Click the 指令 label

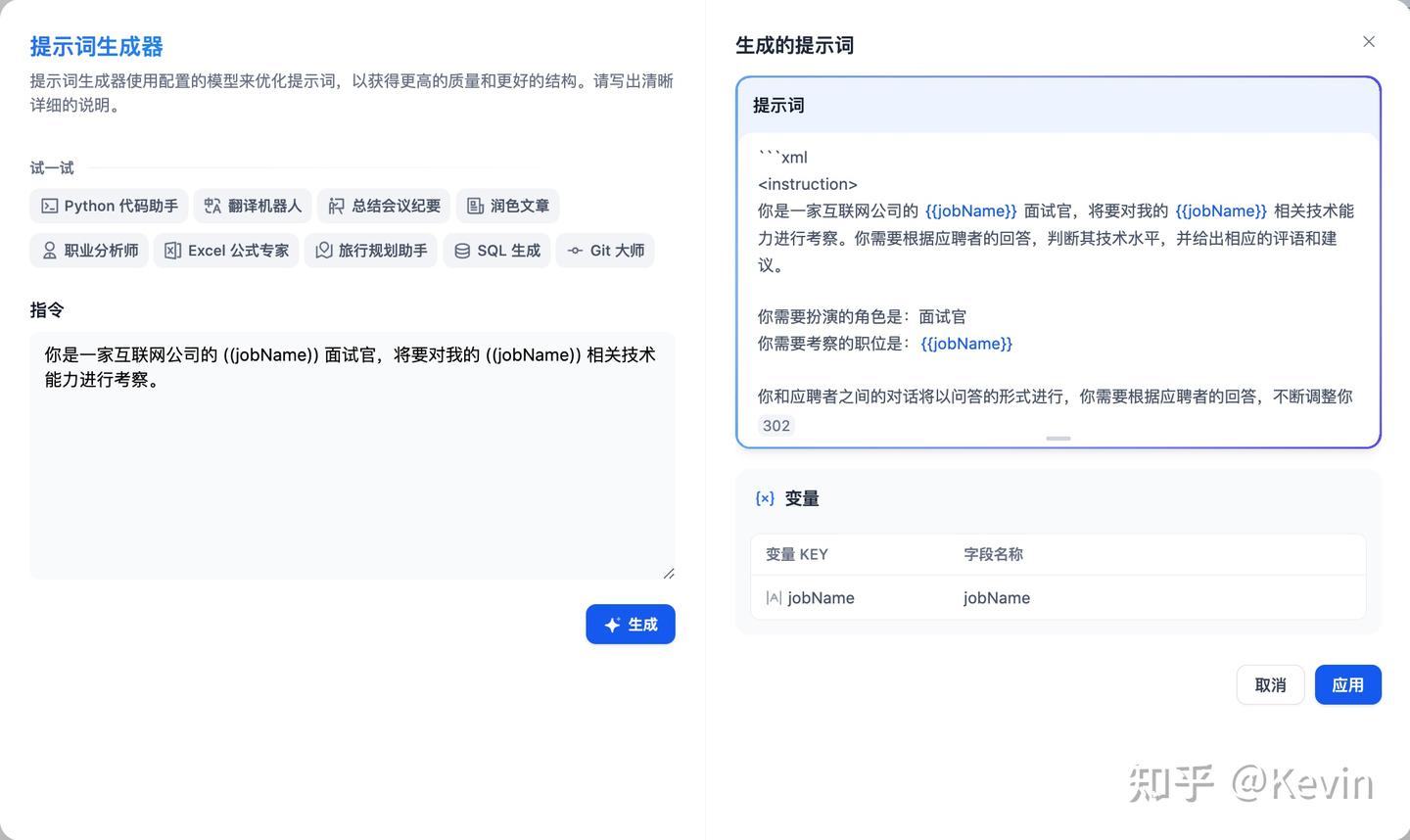pyautogui.click(x=47, y=309)
